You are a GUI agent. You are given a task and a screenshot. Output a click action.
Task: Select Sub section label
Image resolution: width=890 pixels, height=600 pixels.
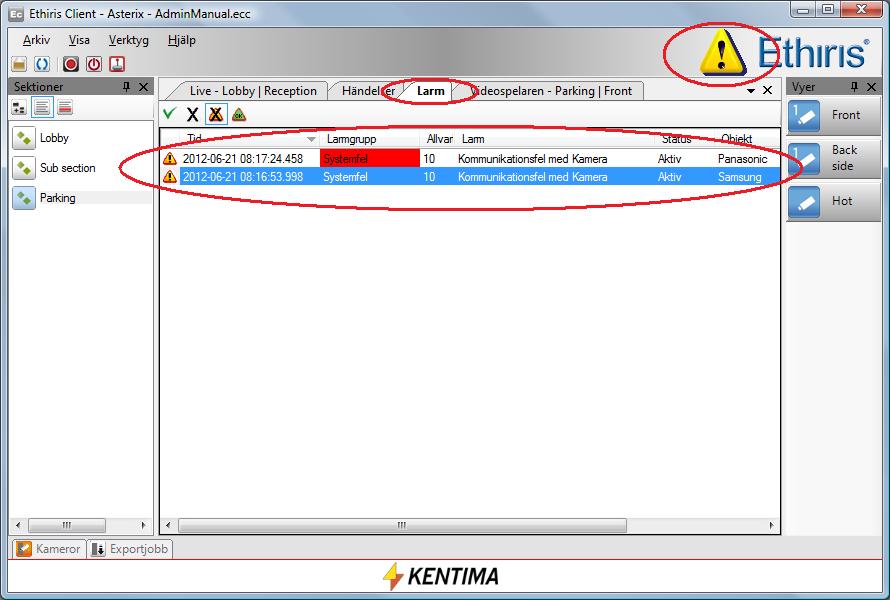click(x=68, y=168)
